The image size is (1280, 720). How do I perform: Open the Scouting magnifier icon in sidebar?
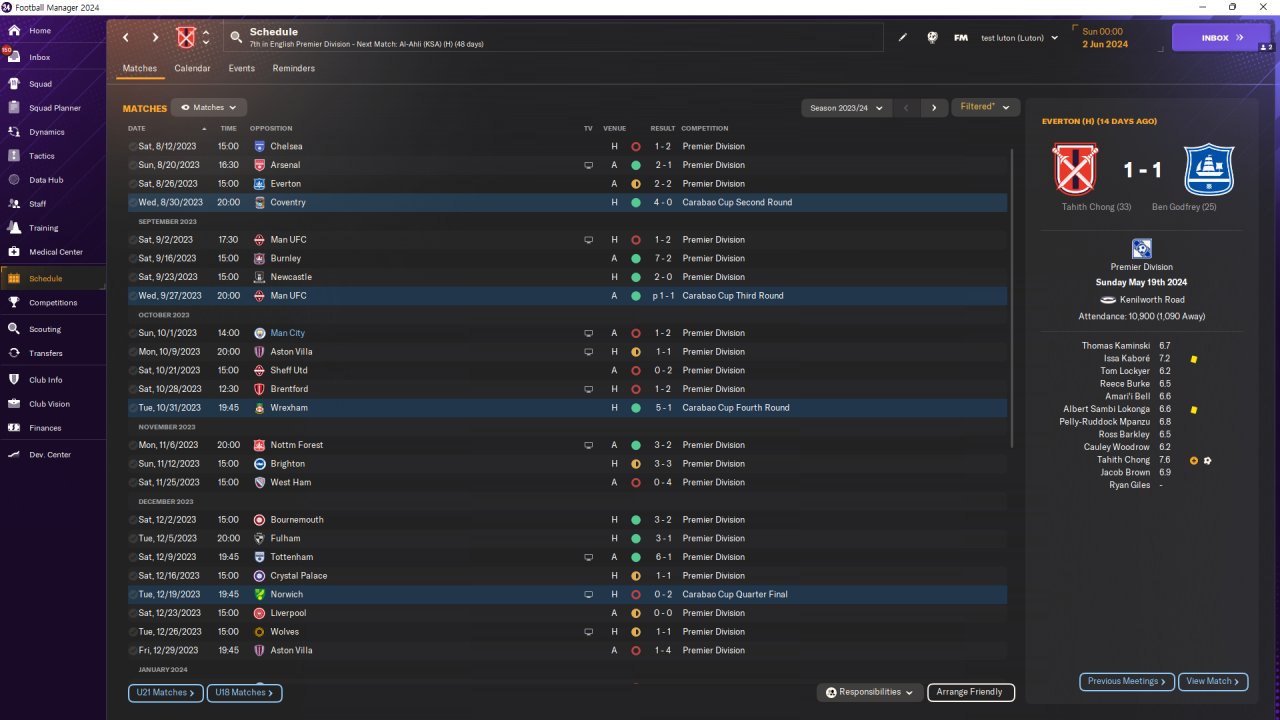14,329
